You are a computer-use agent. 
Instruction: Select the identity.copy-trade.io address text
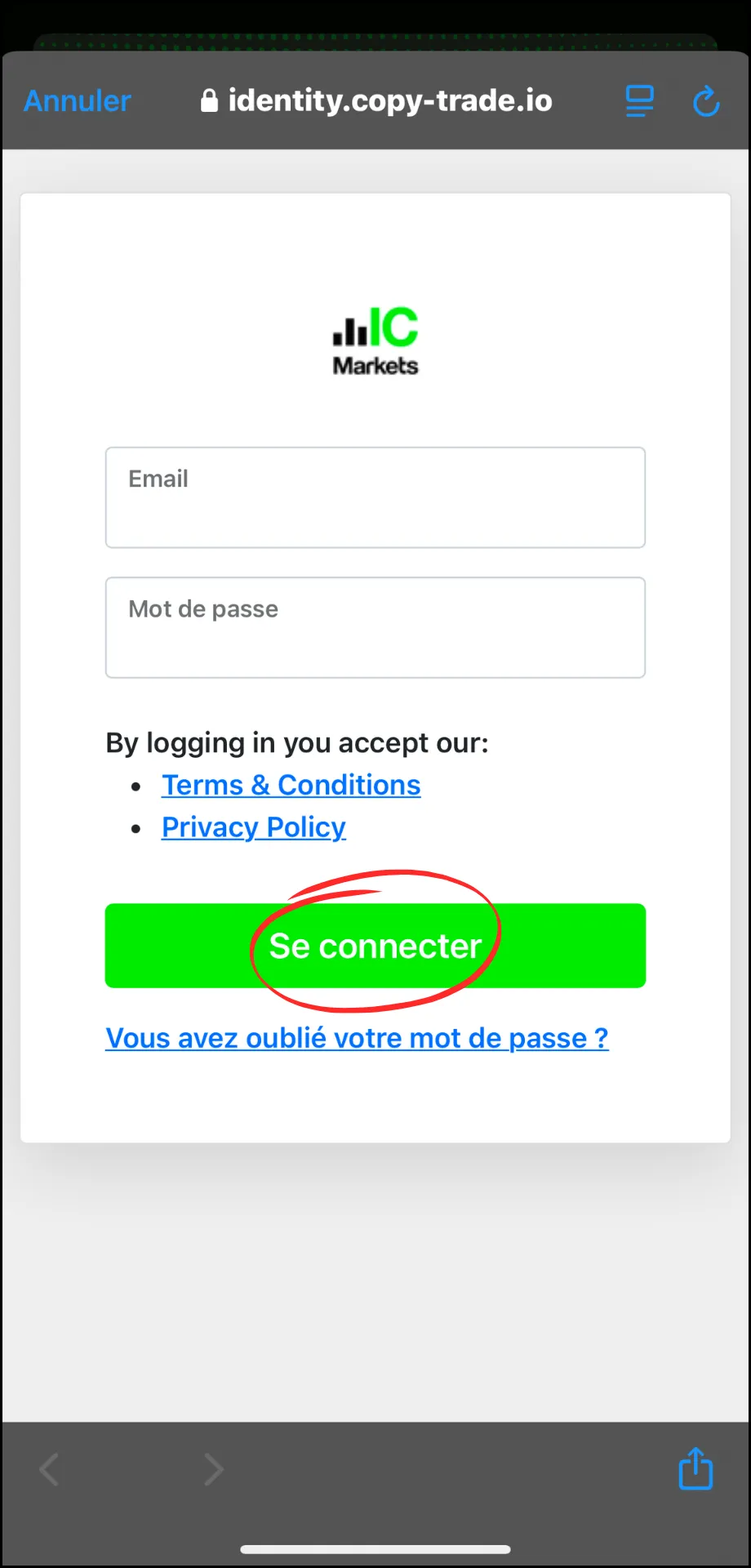(390, 100)
